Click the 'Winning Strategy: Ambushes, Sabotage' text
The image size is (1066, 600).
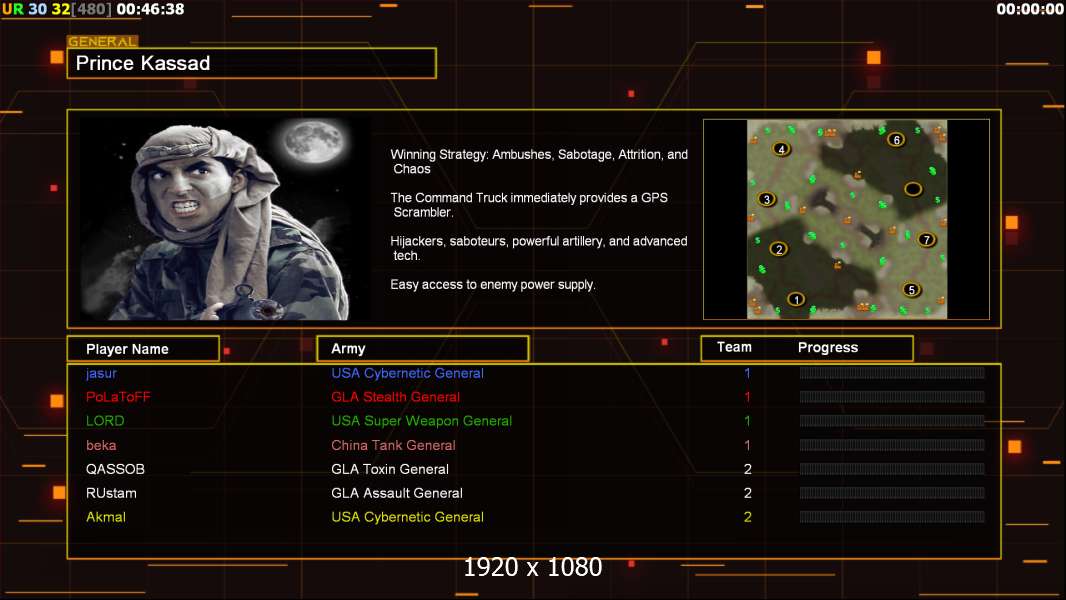click(539, 162)
